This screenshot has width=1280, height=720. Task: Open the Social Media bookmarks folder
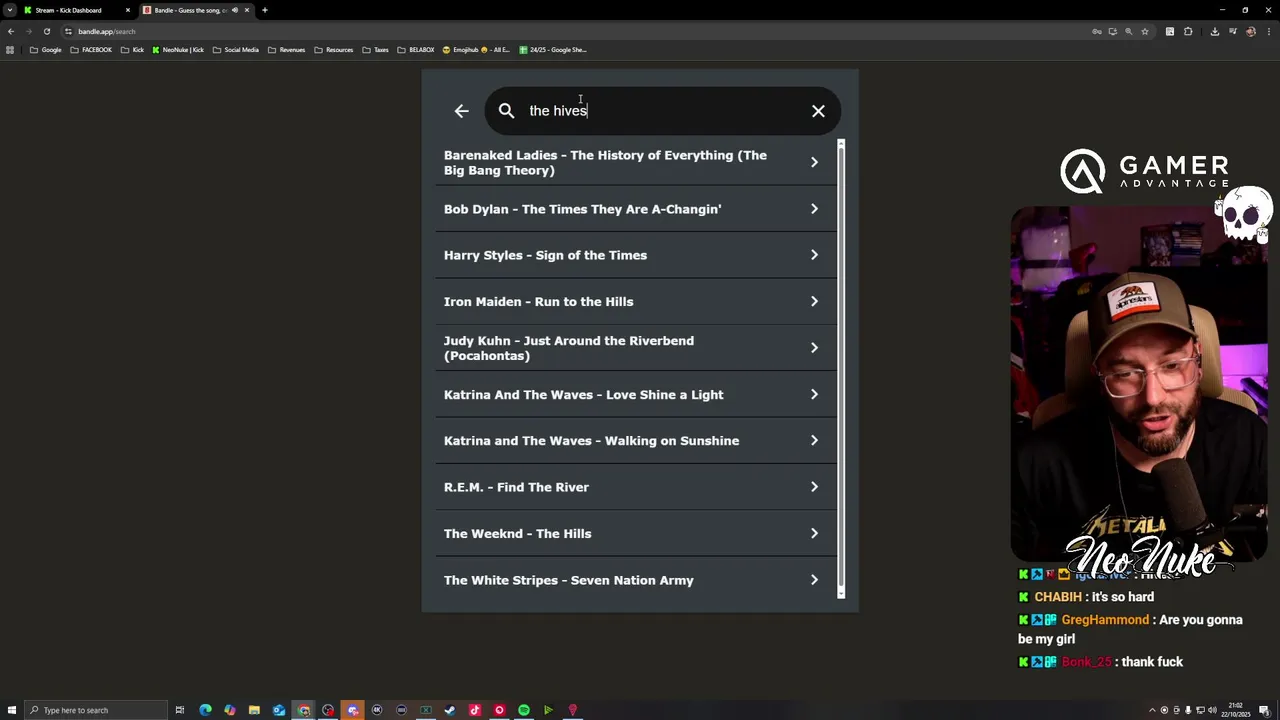(x=236, y=50)
